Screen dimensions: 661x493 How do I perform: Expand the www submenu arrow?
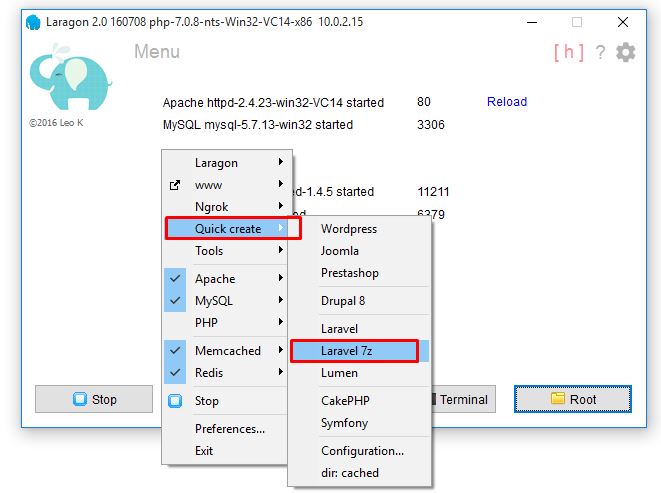click(281, 184)
